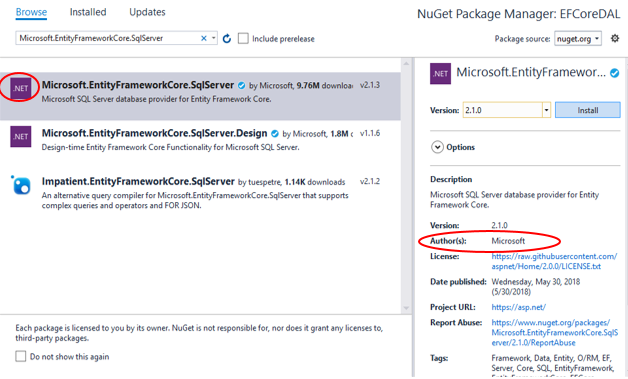628x379 pixels.
Task: Enable Include prerelease checkbox
Action: (243, 38)
